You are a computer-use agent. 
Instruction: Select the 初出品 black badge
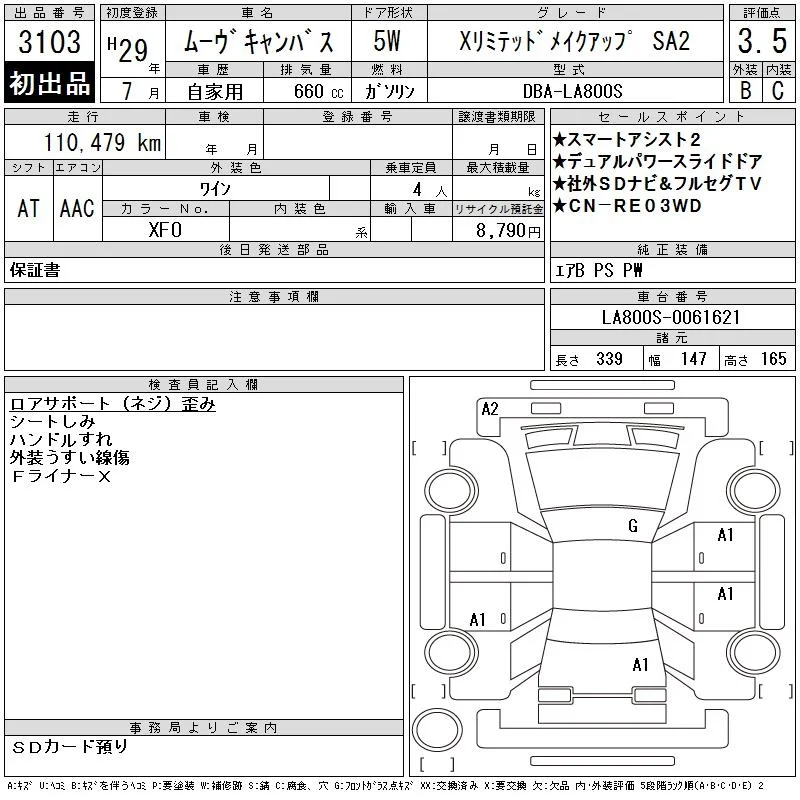tap(49, 83)
